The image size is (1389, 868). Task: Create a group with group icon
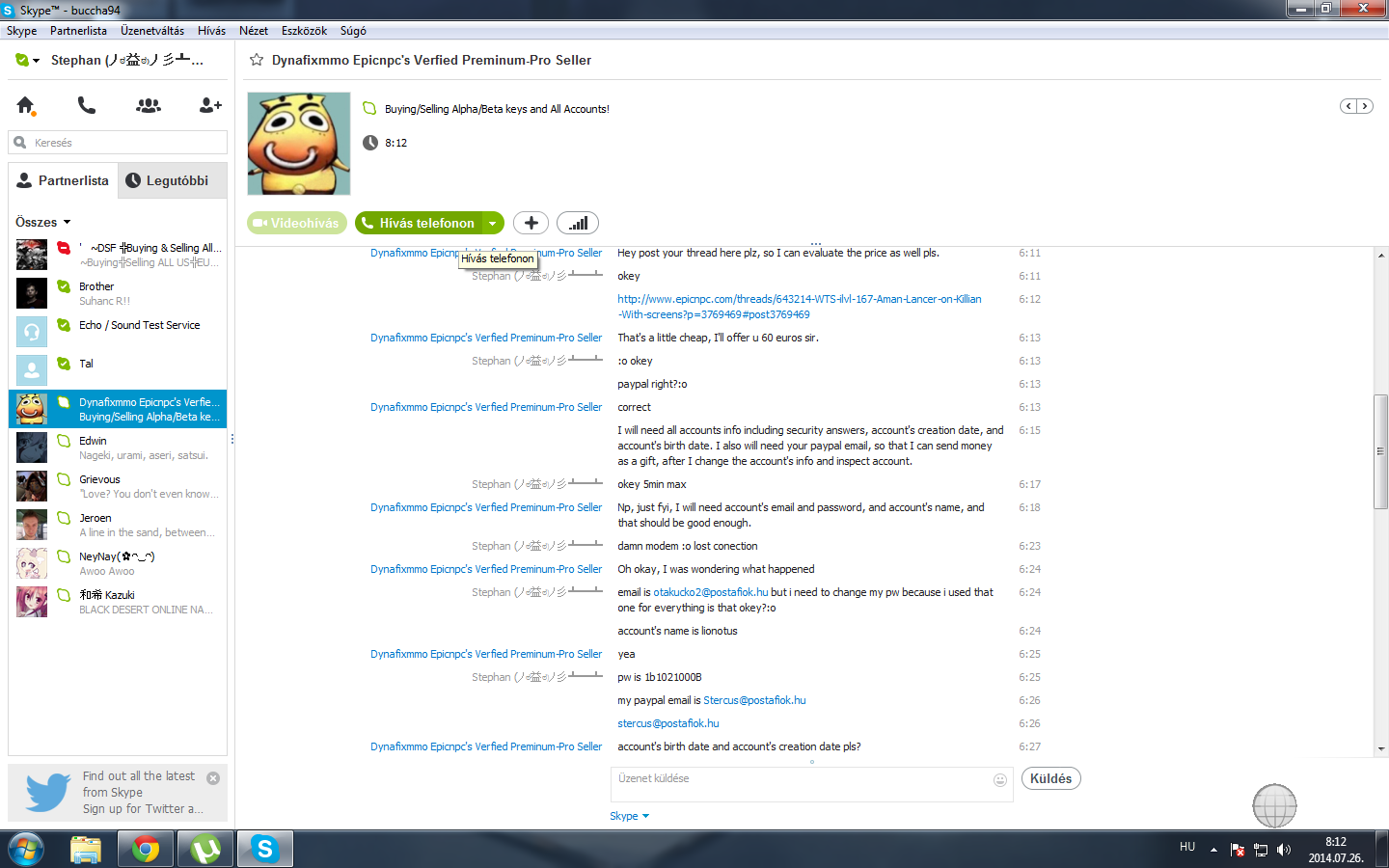pos(149,105)
